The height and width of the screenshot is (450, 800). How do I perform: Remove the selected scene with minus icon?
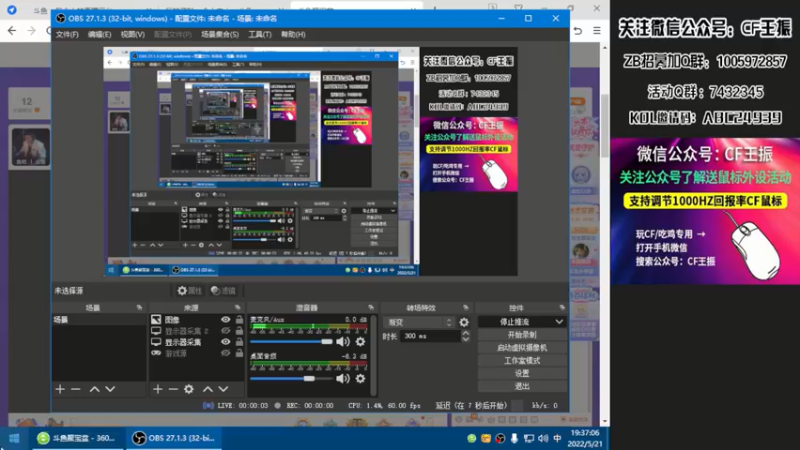pos(76,389)
